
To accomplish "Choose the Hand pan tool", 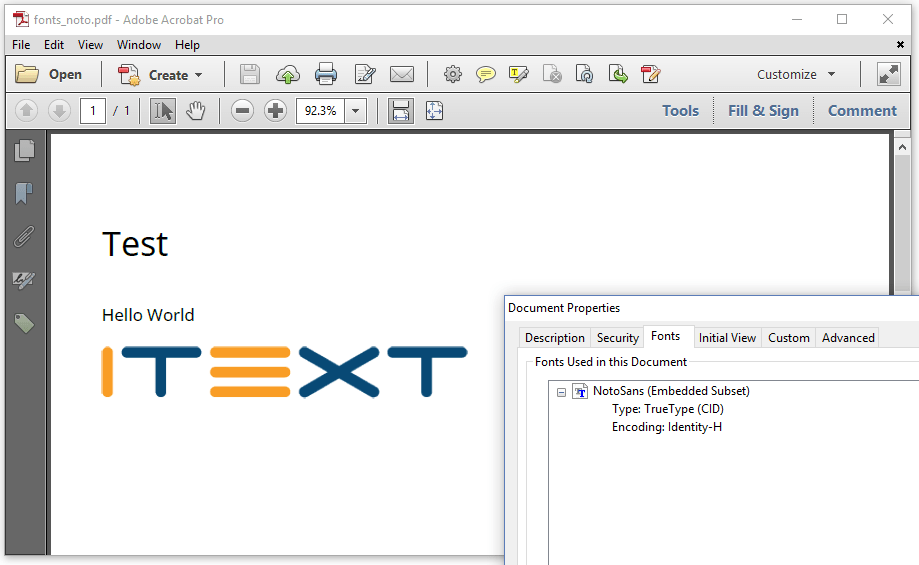I will click(196, 111).
